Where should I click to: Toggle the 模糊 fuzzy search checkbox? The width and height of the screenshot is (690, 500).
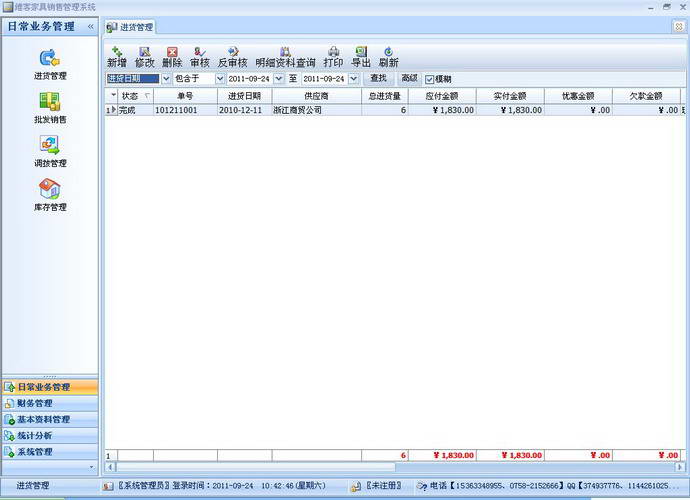[x=429, y=79]
